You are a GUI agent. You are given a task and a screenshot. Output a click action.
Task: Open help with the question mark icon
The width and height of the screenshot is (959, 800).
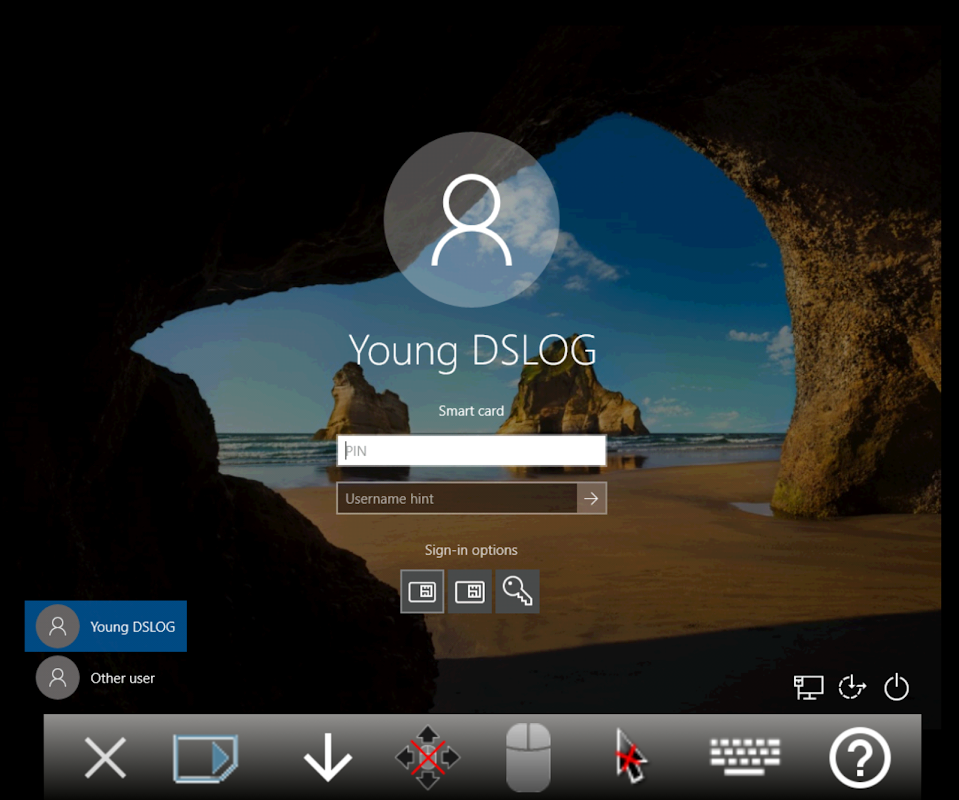pyautogui.click(x=860, y=758)
